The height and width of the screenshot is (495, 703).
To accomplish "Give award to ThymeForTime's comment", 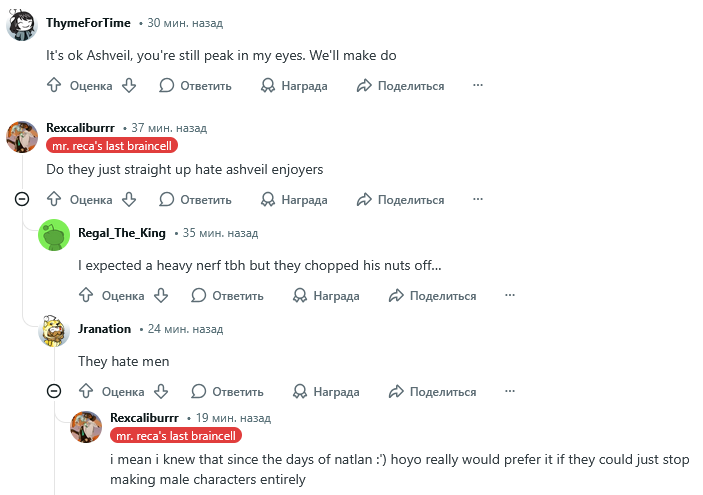I will [293, 86].
